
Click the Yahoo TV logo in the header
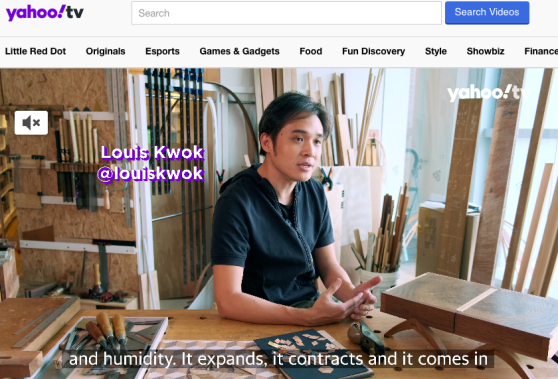point(45,13)
